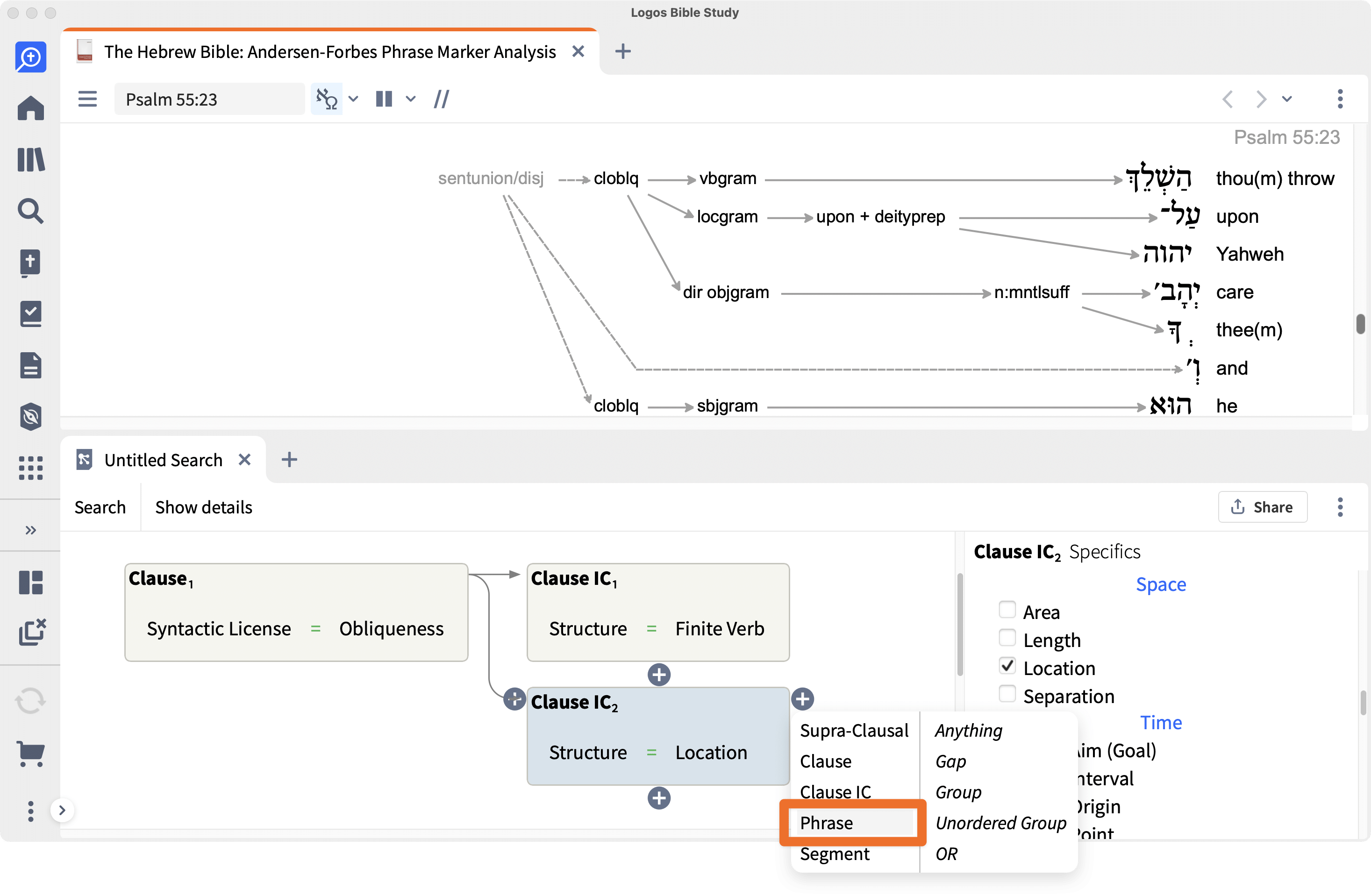This screenshot has width=1371, height=896.
Task: Click plus button below Clause IC2 box
Action: pyautogui.click(x=658, y=798)
